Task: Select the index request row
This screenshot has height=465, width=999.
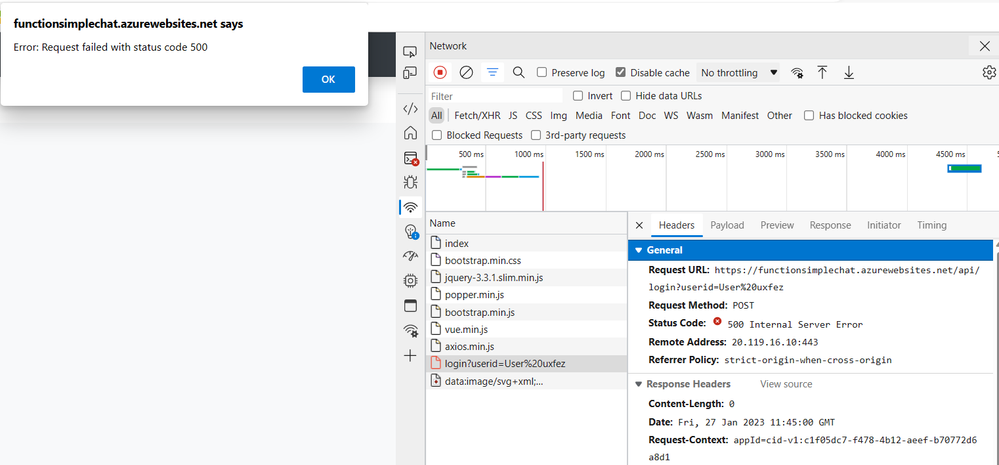Action: (526, 243)
